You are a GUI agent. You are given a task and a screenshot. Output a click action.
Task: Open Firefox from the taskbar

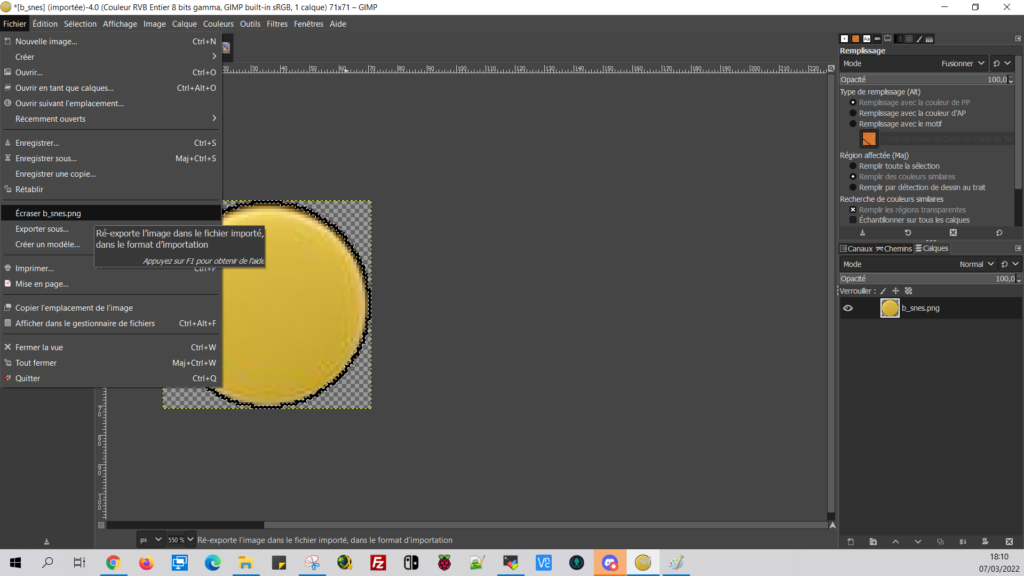pyautogui.click(x=146, y=562)
